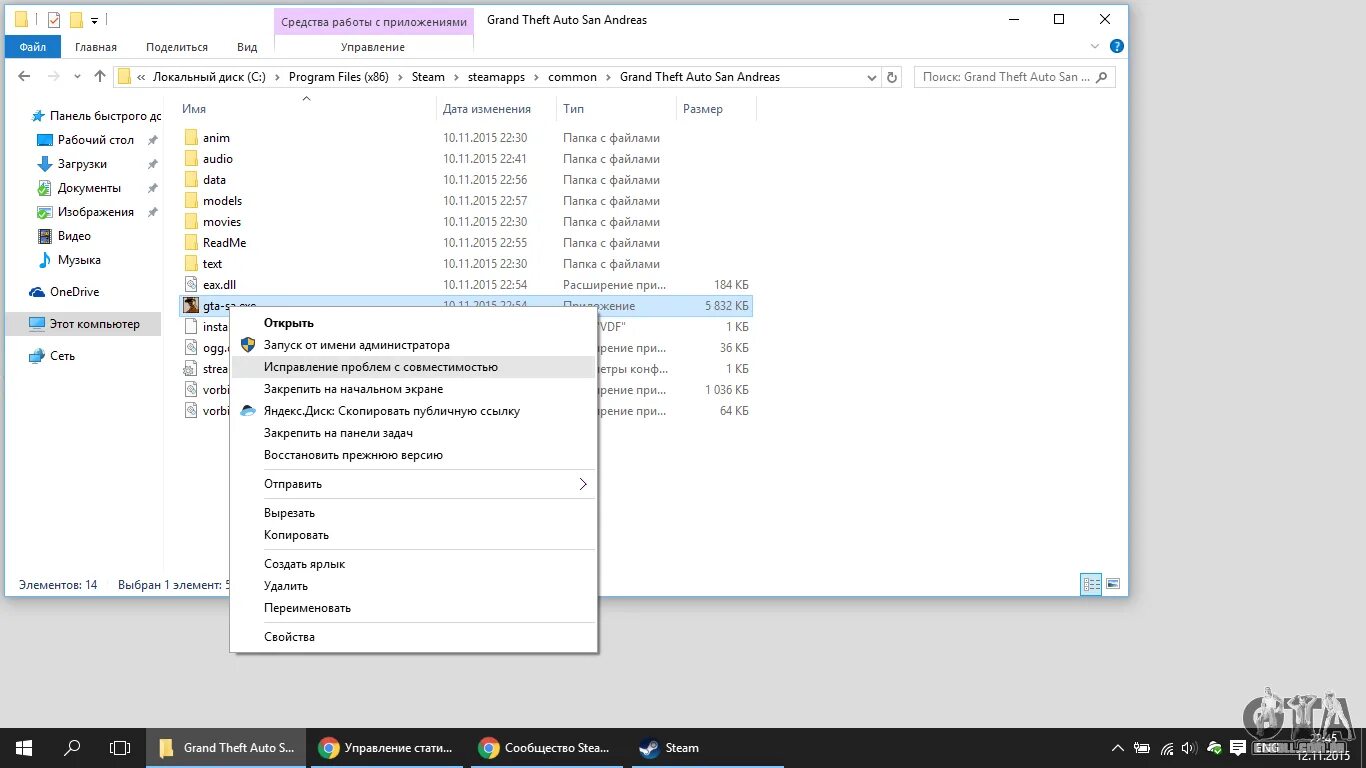Click Properties icon in quick access toolbar
The height and width of the screenshot is (768, 1366).
[53, 19]
